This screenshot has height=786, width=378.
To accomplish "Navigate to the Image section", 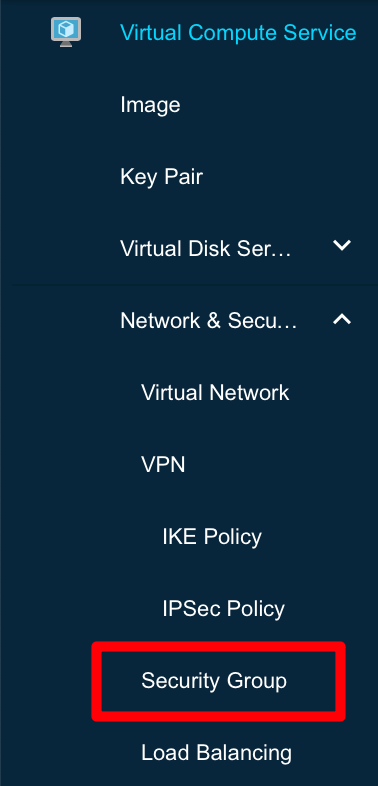I will [x=150, y=105].
